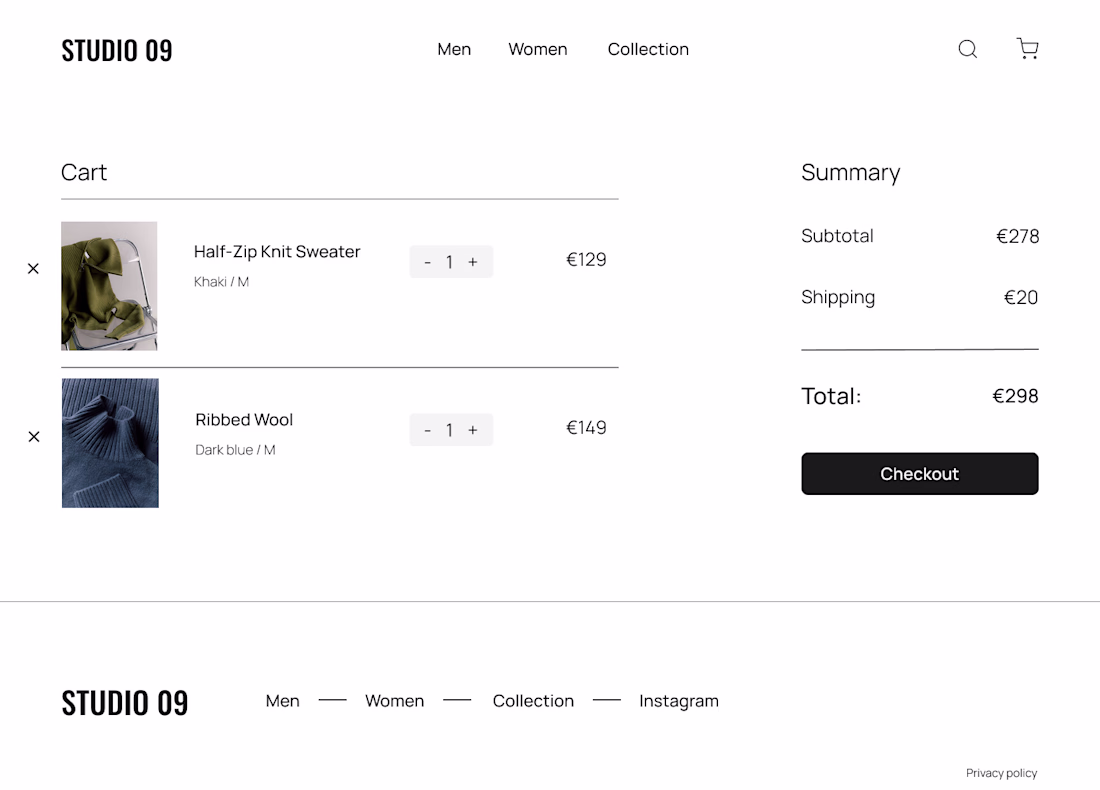Open Women in top navigation

538,49
